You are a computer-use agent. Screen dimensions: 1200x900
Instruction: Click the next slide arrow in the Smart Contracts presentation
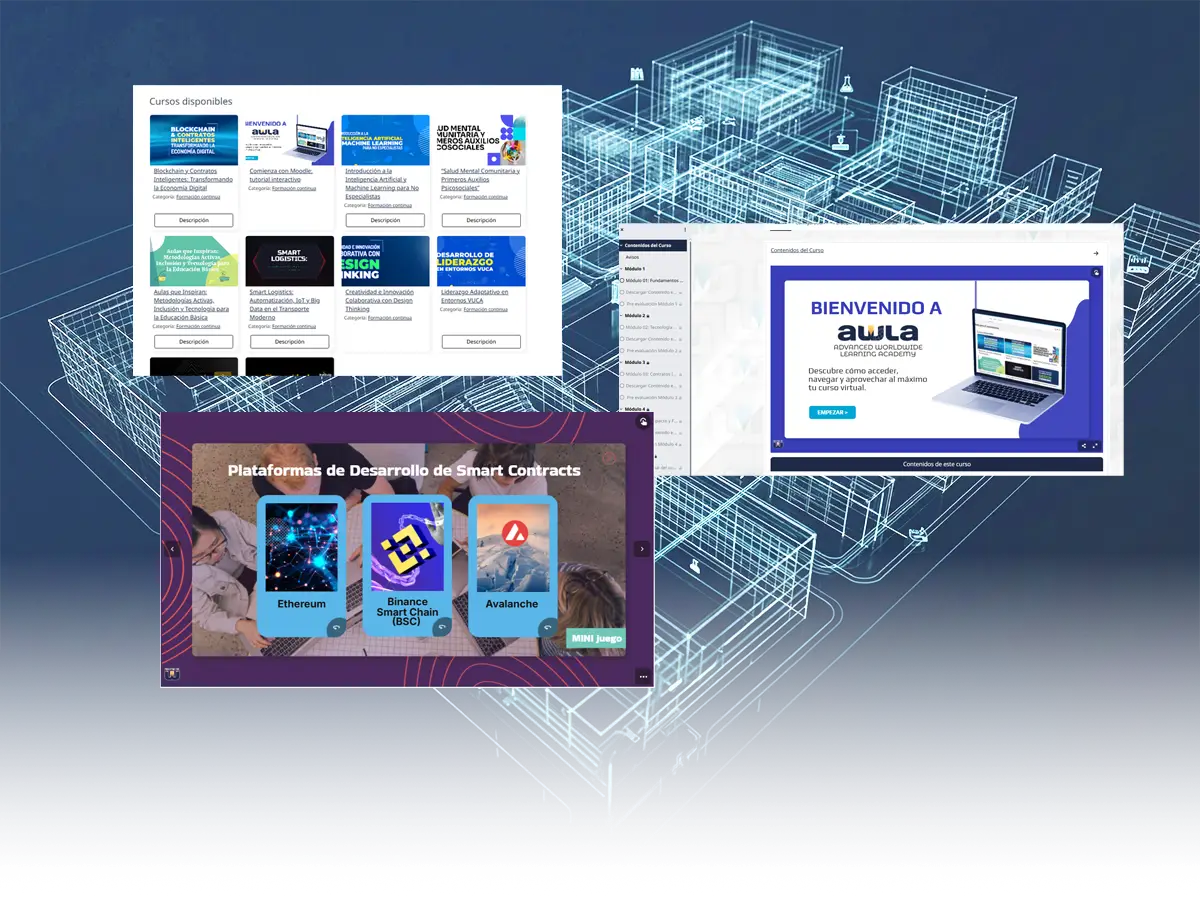click(641, 549)
